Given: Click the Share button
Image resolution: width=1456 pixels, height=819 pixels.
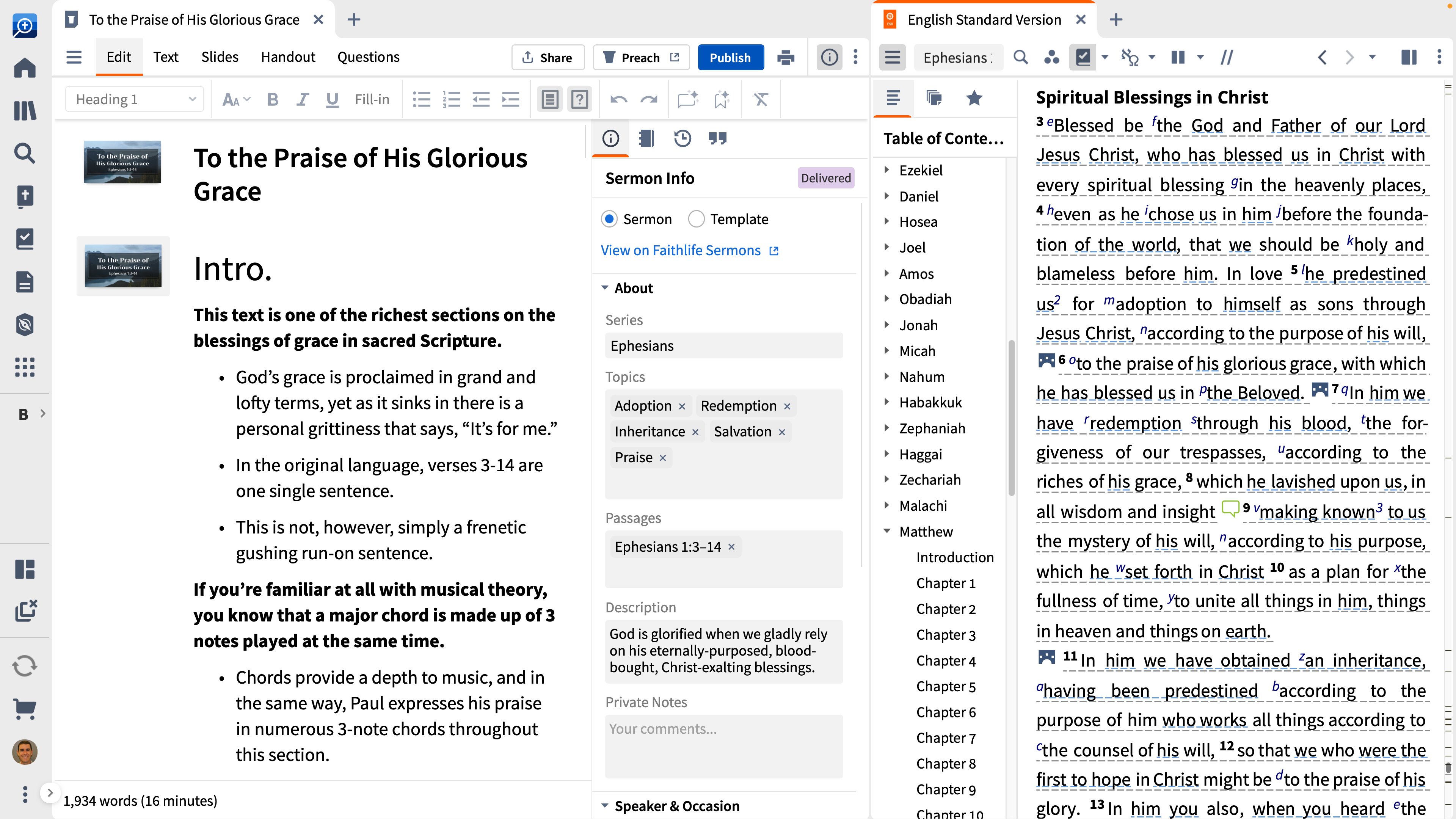Looking at the screenshot, I should 548,58.
